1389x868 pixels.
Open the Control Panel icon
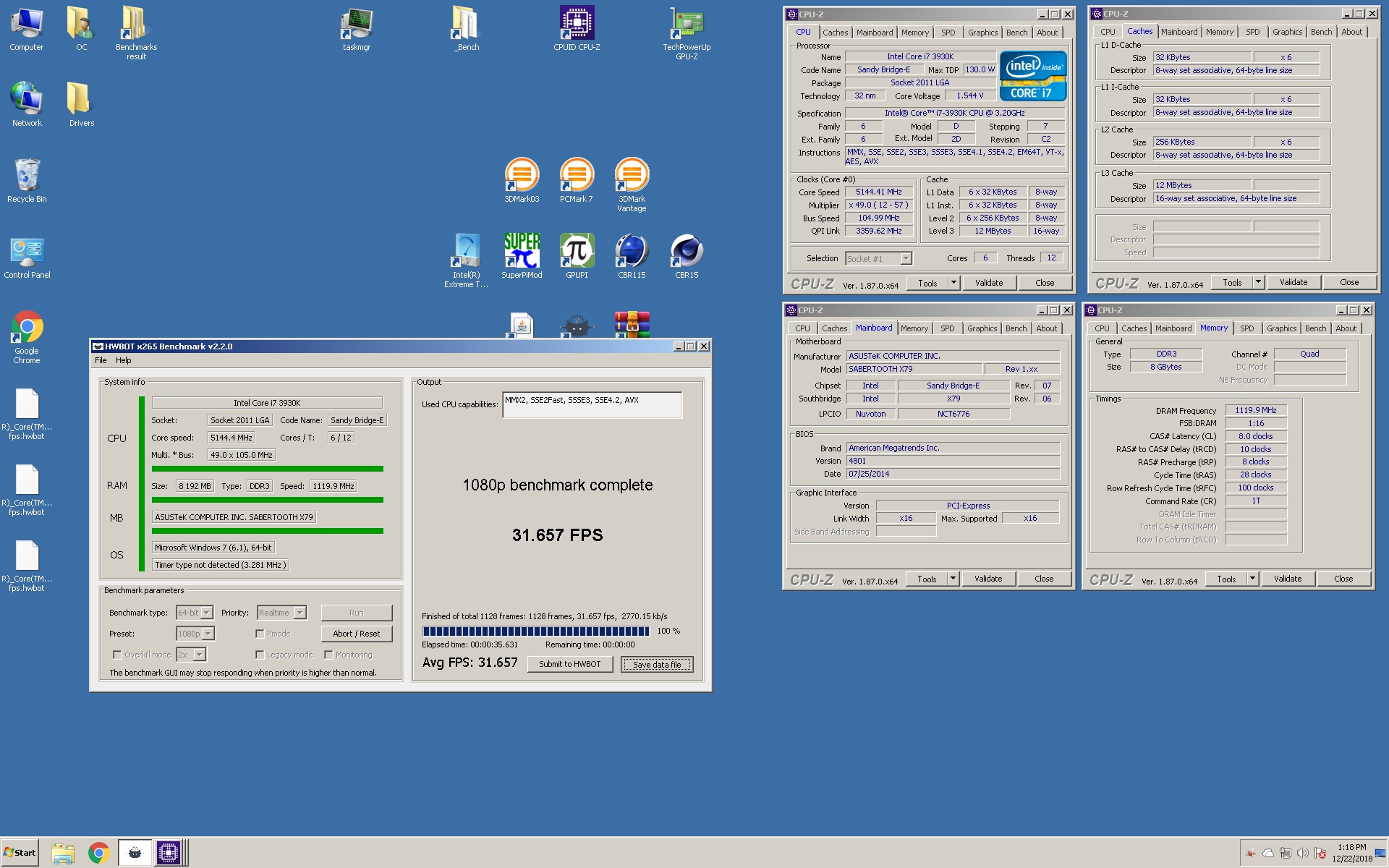click(27, 256)
